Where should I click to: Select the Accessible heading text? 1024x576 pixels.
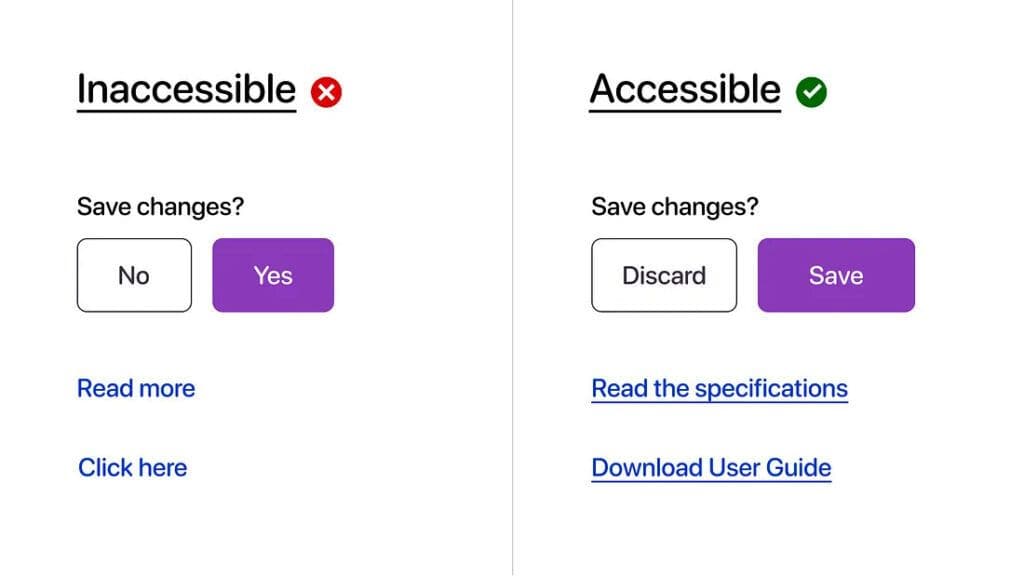(x=685, y=89)
